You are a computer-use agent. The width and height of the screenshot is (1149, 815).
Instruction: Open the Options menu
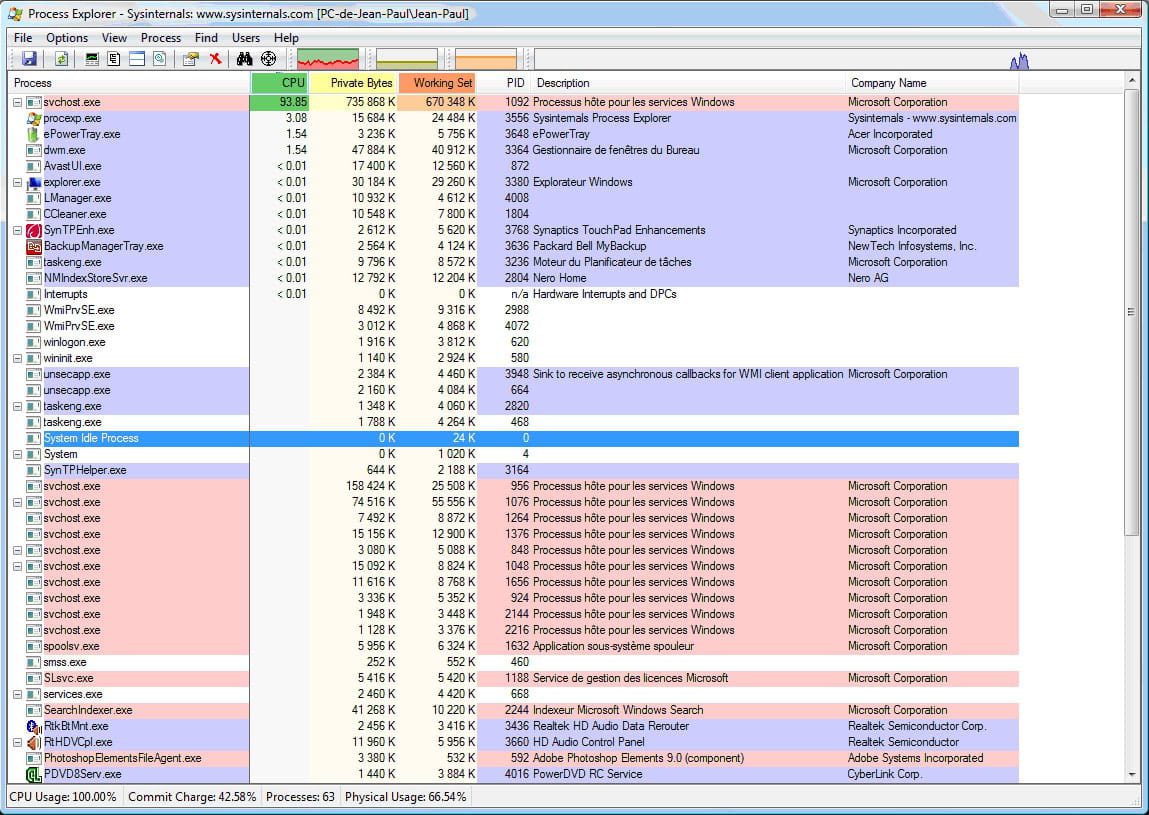(67, 37)
